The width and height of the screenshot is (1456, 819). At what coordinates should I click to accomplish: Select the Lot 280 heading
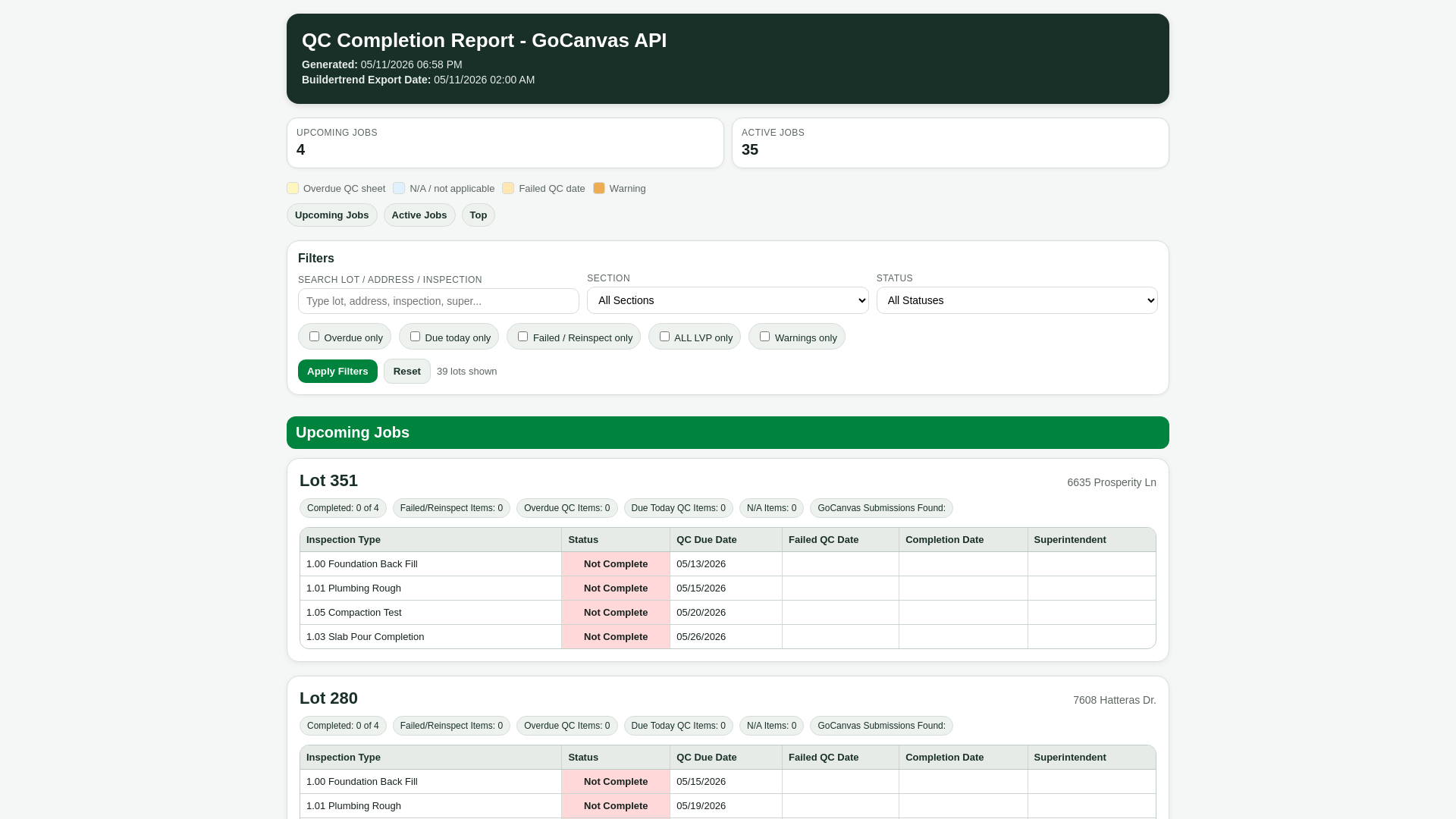(x=328, y=698)
